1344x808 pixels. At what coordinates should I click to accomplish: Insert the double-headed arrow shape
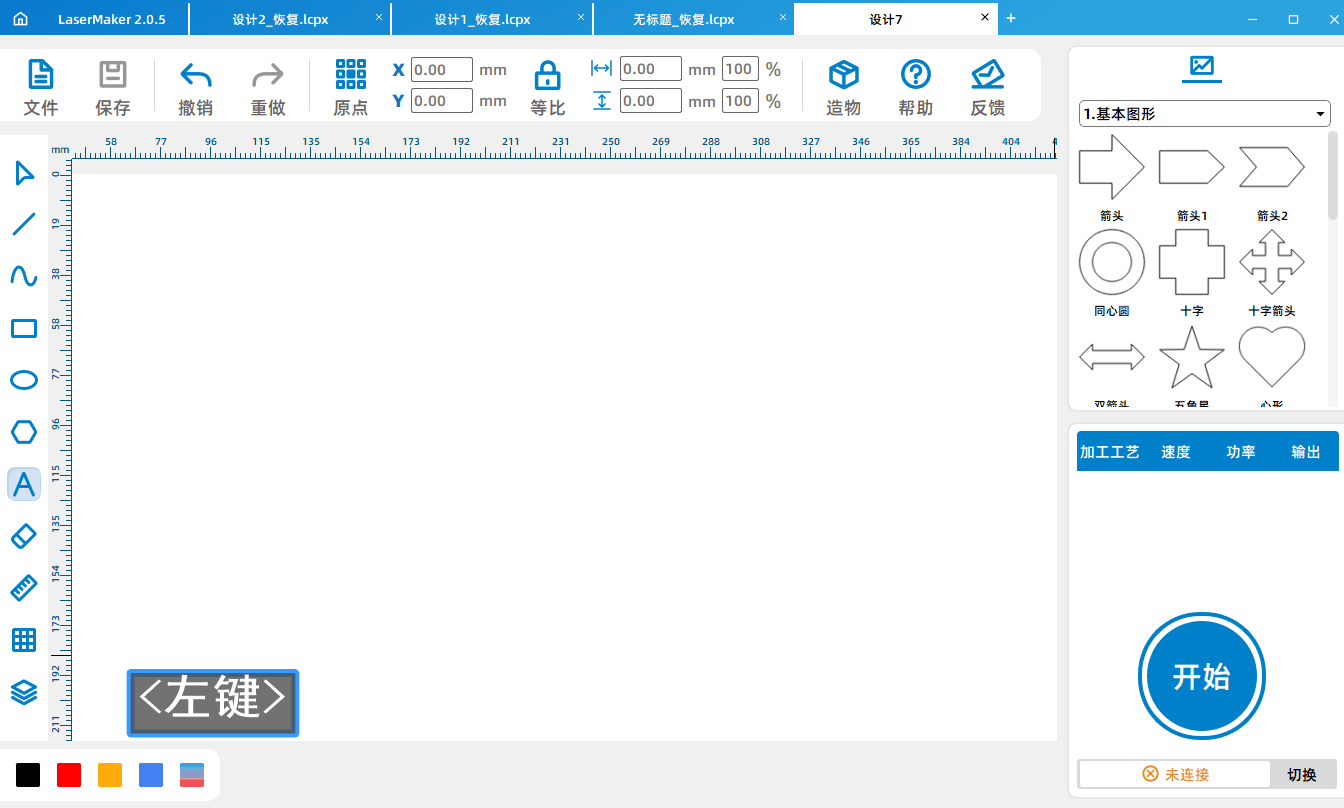1112,357
